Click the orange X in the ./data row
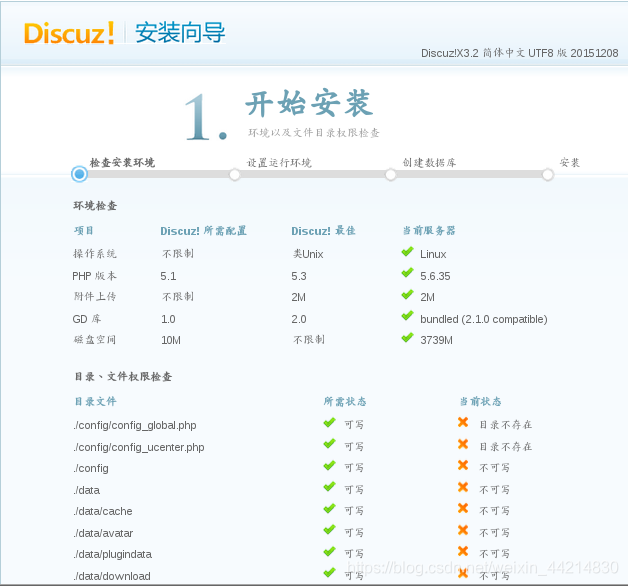The width and height of the screenshot is (628, 586). (x=463, y=487)
